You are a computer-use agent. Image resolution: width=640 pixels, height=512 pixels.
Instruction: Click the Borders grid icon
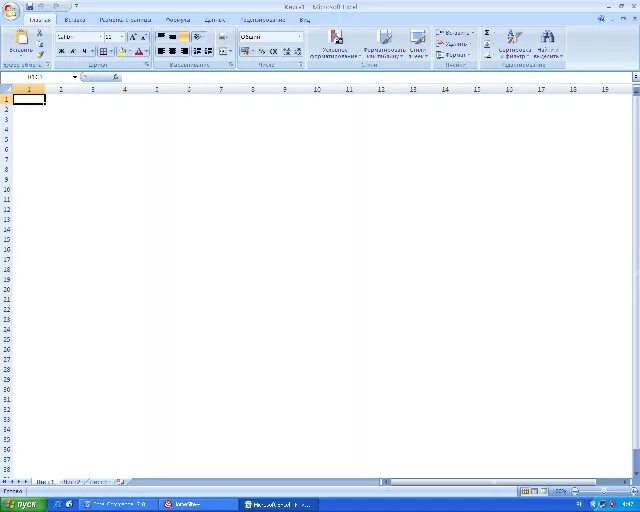coord(103,51)
